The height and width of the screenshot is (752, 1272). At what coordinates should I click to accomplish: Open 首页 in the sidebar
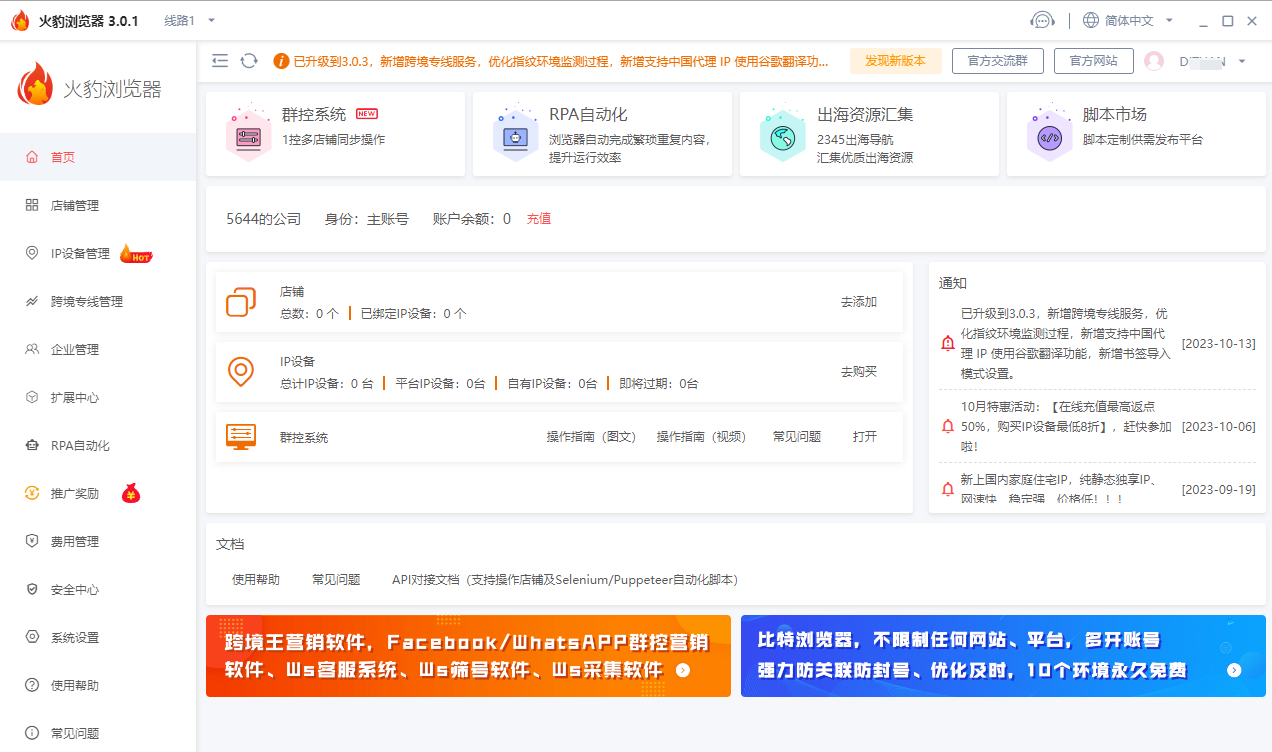click(98, 157)
